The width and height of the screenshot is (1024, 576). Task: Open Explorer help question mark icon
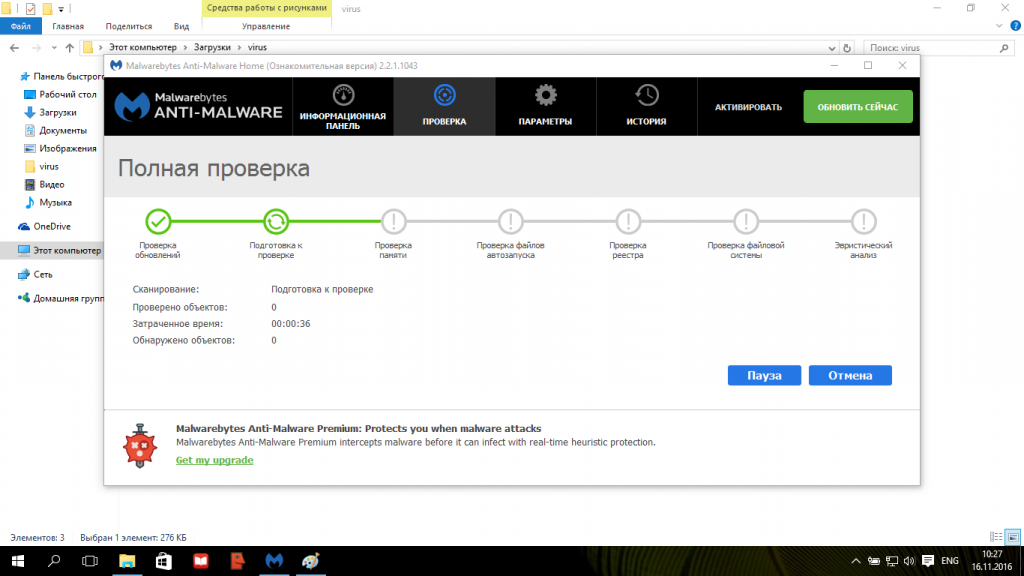(x=1016, y=26)
